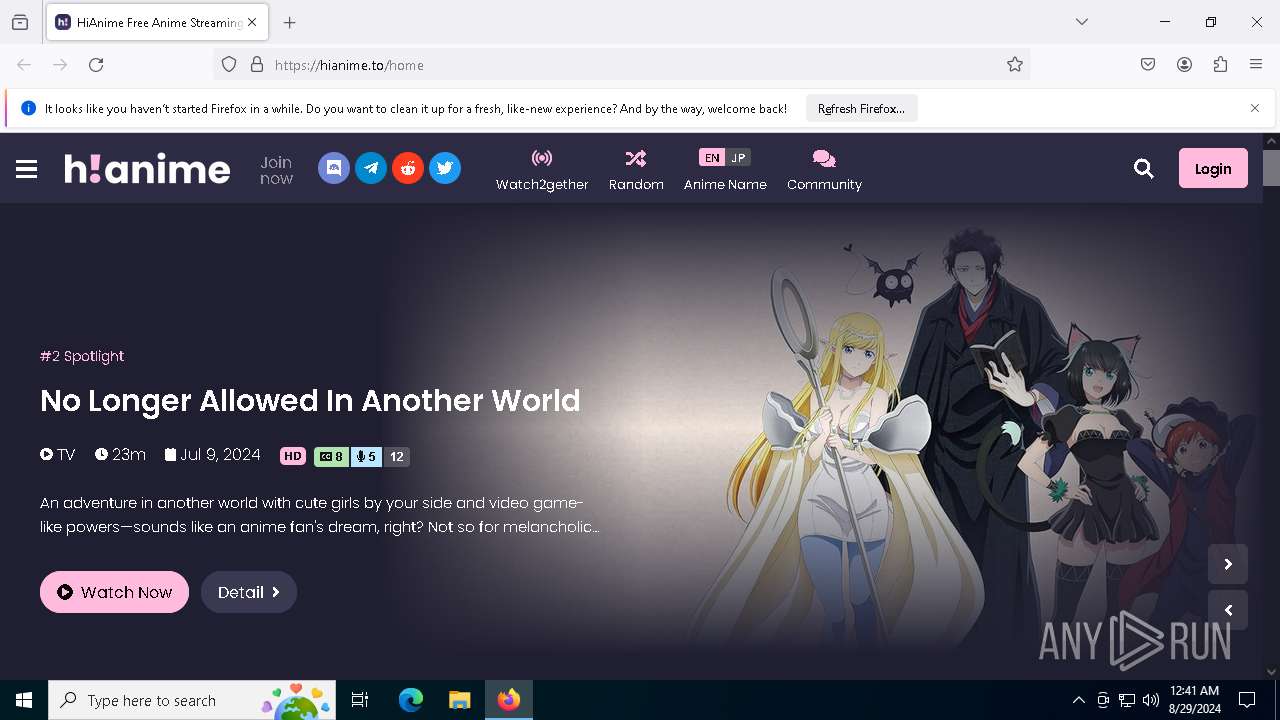Click the #2 Spotlight label
The image size is (1280, 720).
(82, 356)
